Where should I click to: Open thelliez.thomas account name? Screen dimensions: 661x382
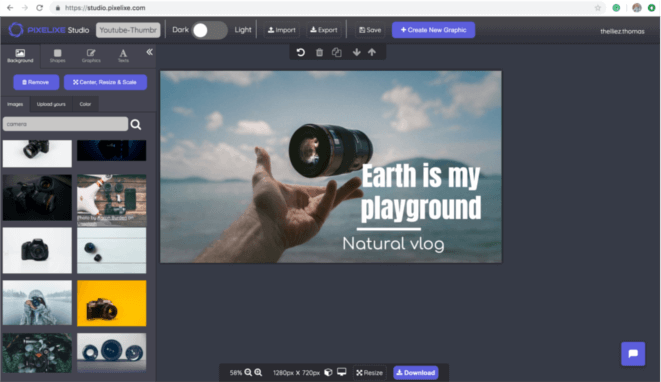coord(622,31)
